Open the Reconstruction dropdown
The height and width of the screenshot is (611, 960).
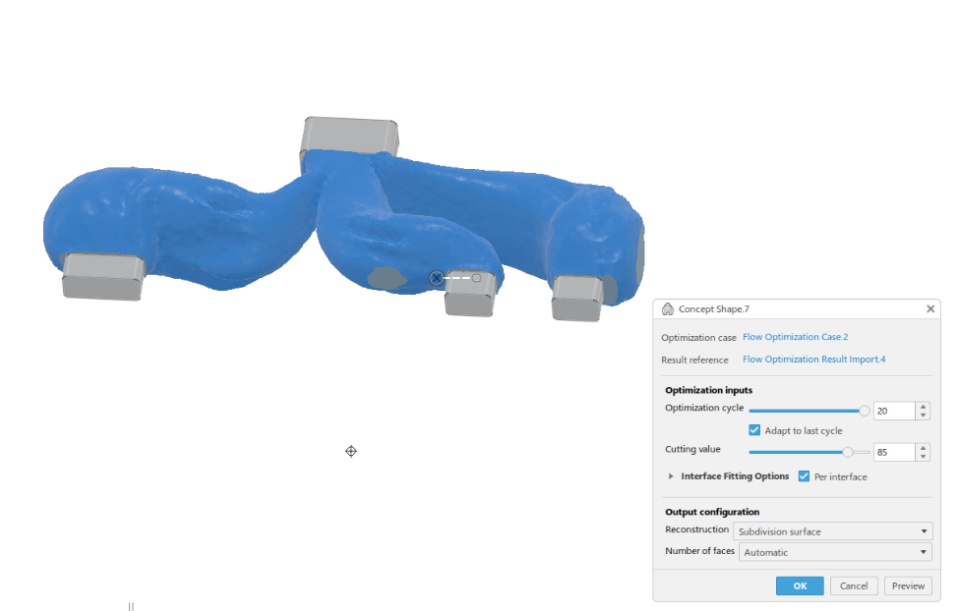click(833, 531)
